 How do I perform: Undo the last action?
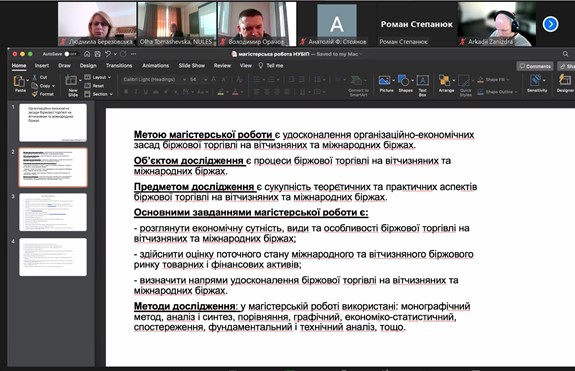coord(108,54)
